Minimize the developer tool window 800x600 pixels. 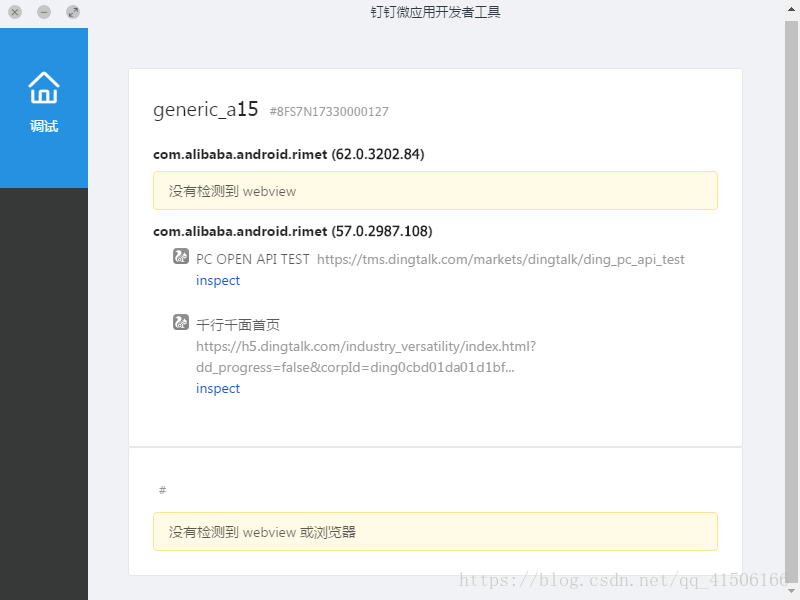[x=44, y=12]
